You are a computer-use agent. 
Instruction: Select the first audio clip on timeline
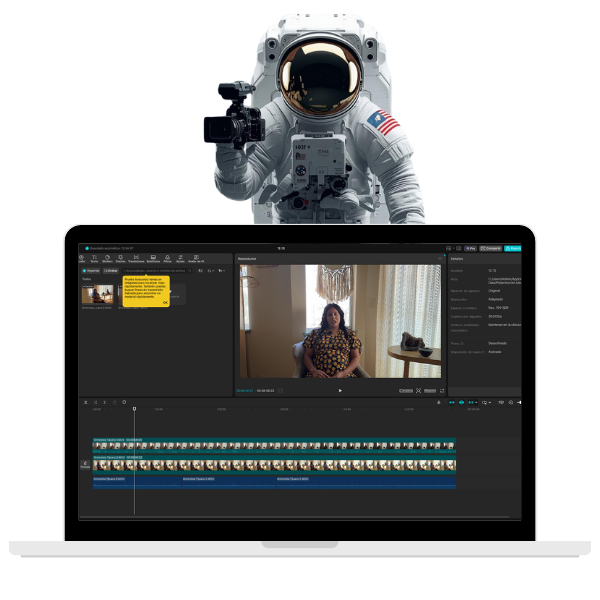(137, 483)
